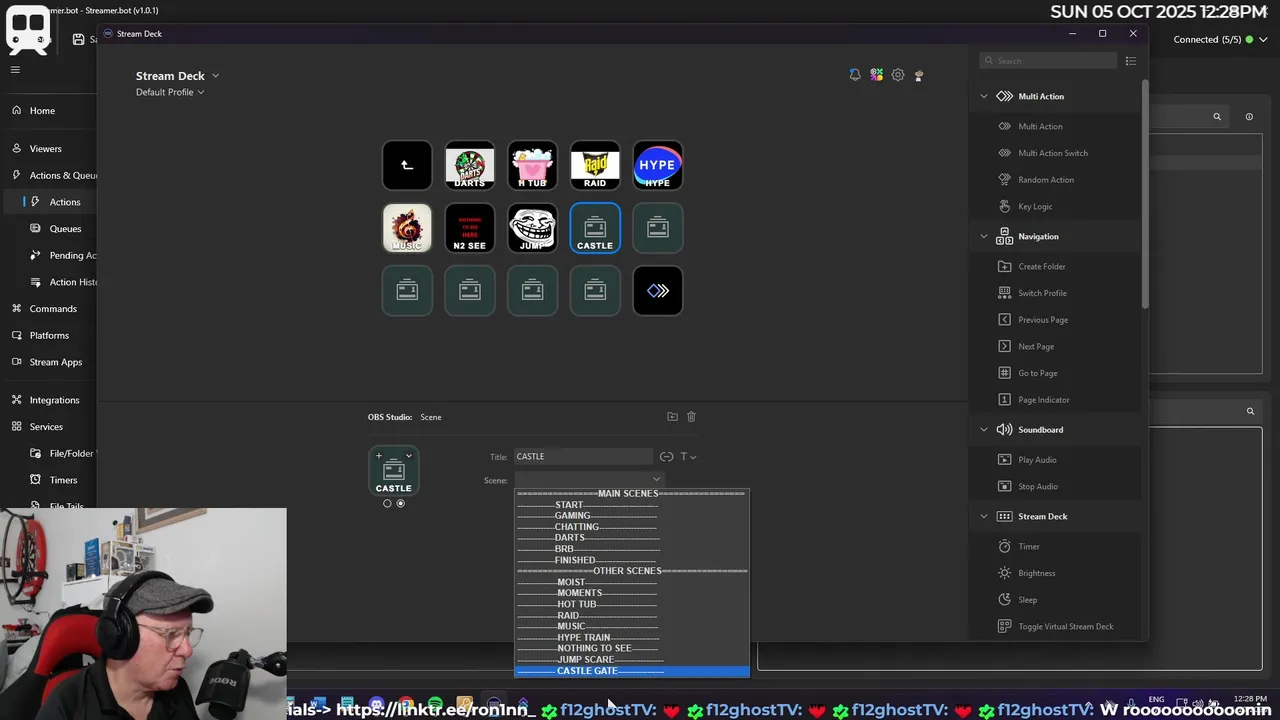Select first key state radio button

click(x=387, y=504)
